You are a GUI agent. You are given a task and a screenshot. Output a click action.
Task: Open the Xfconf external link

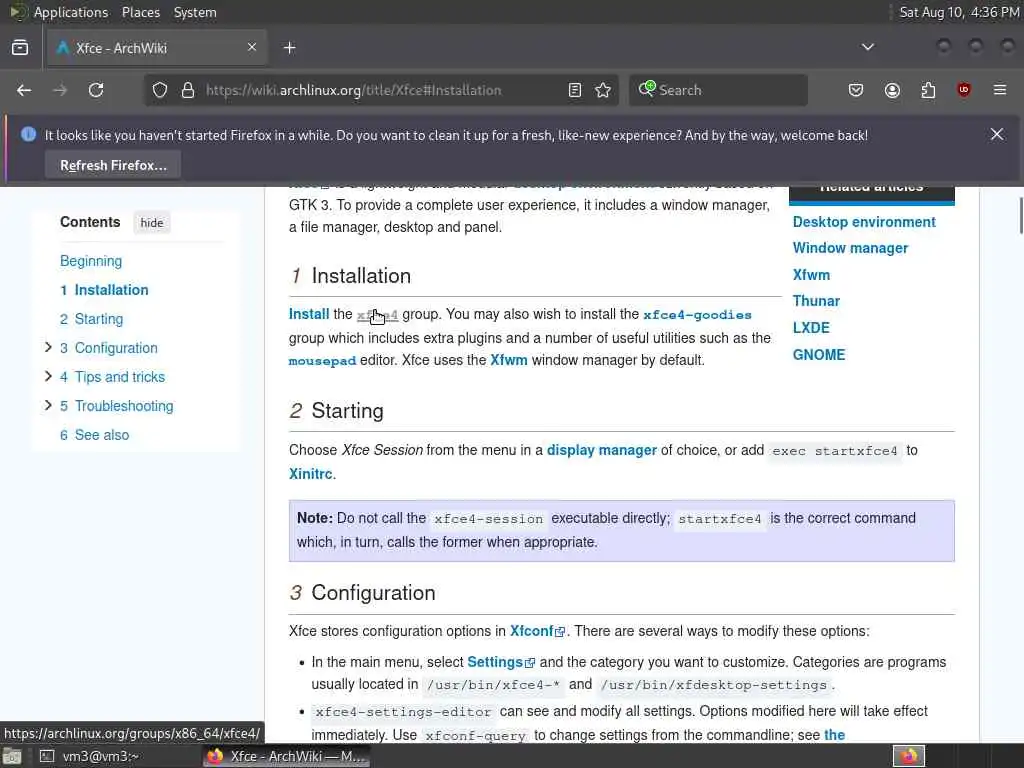point(537,631)
